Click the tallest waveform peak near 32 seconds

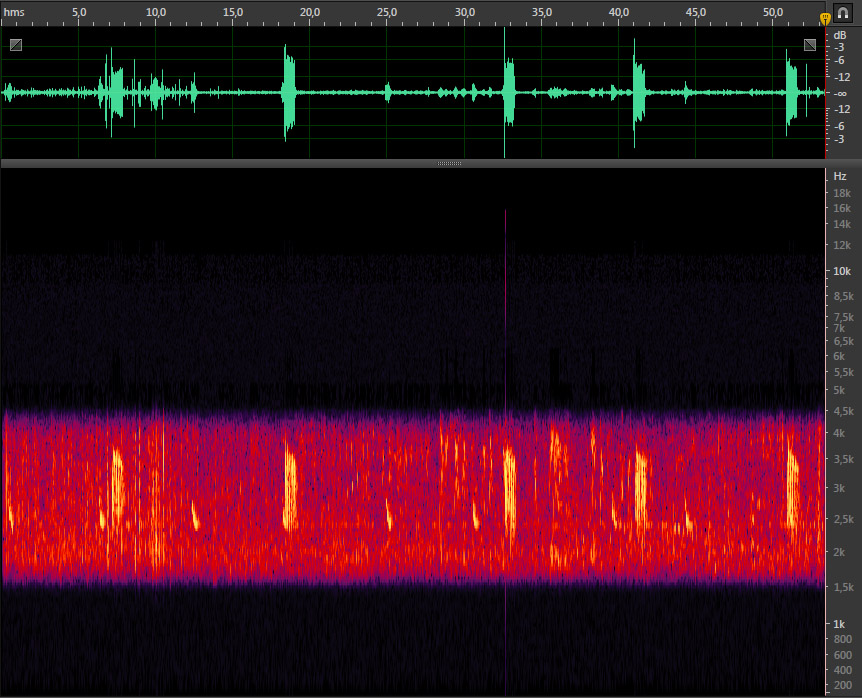[505, 92]
